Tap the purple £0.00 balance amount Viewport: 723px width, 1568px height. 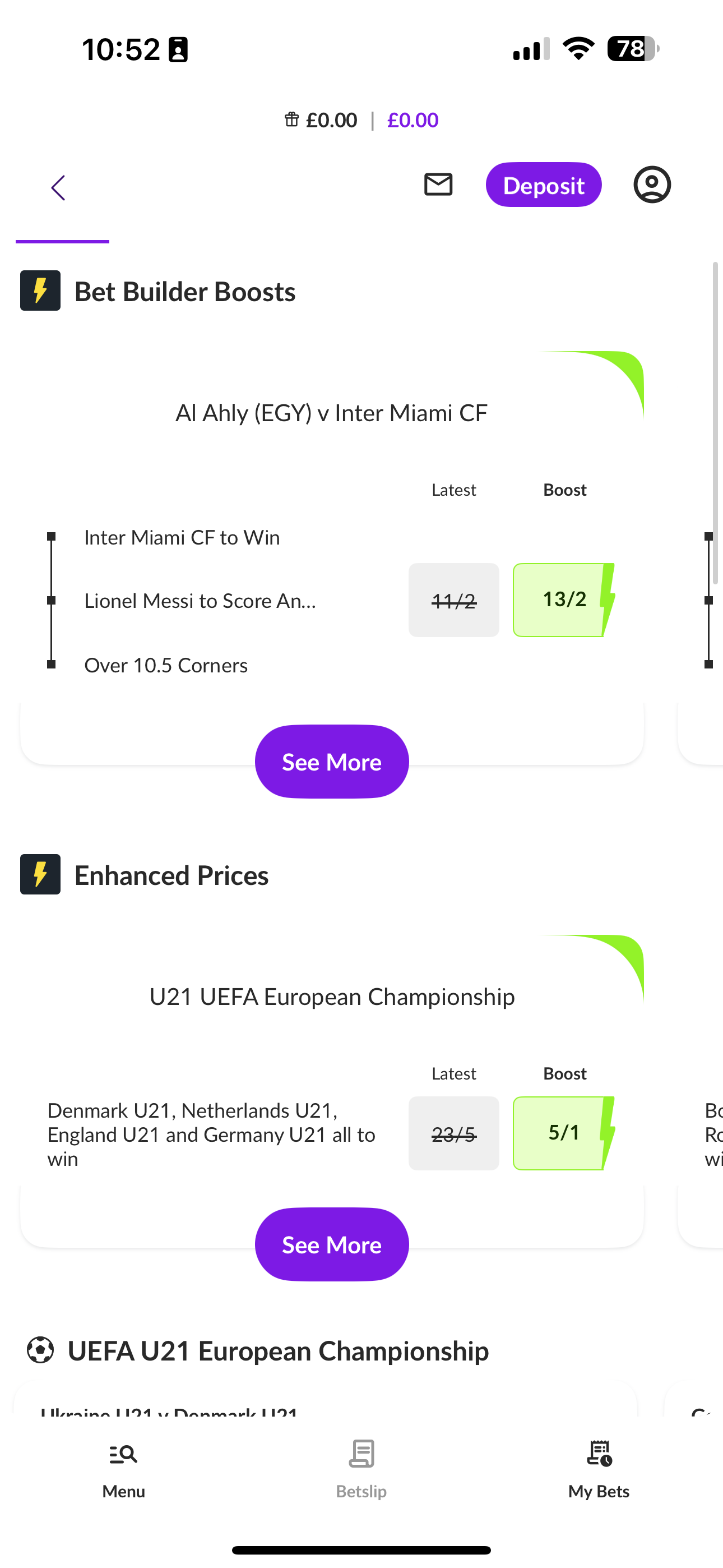(413, 120)
